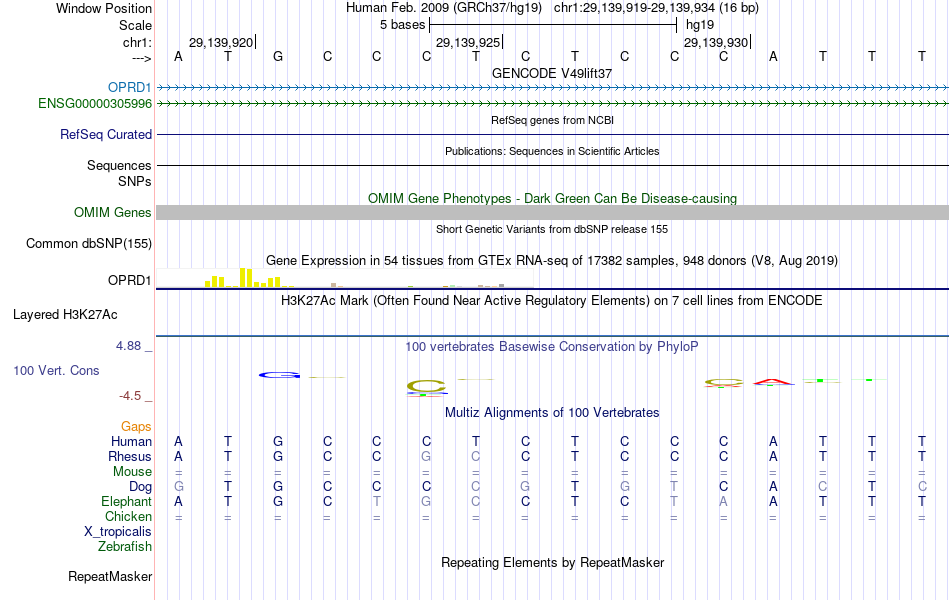Click the 4.88 PhyloP upper scale value
This screenshot has height=600, width=950.
coord(128,345)
